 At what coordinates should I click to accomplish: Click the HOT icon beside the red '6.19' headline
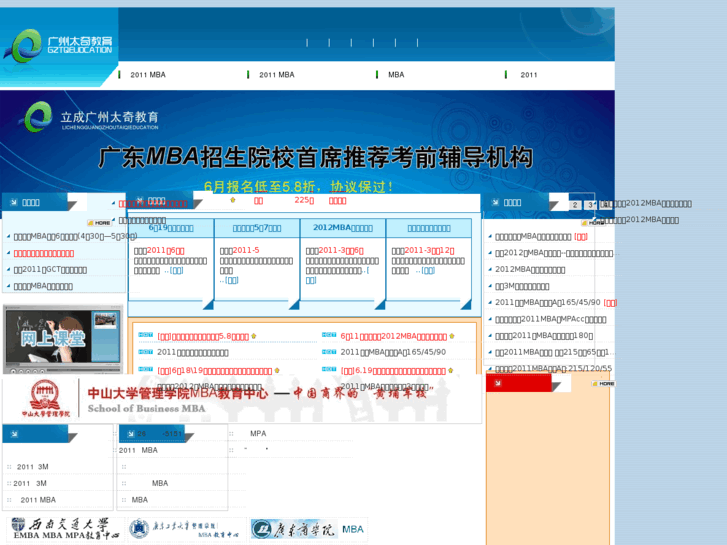329,369
